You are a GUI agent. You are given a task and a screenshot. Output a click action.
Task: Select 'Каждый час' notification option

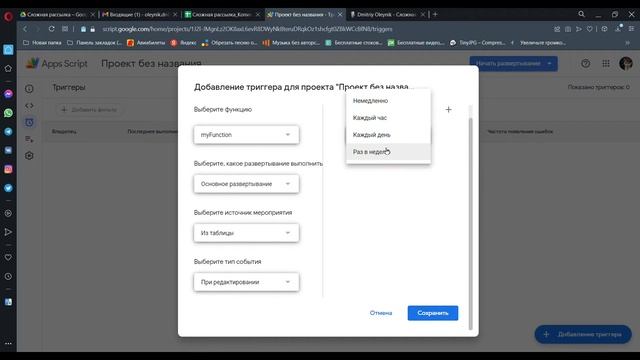coord(388,118)
